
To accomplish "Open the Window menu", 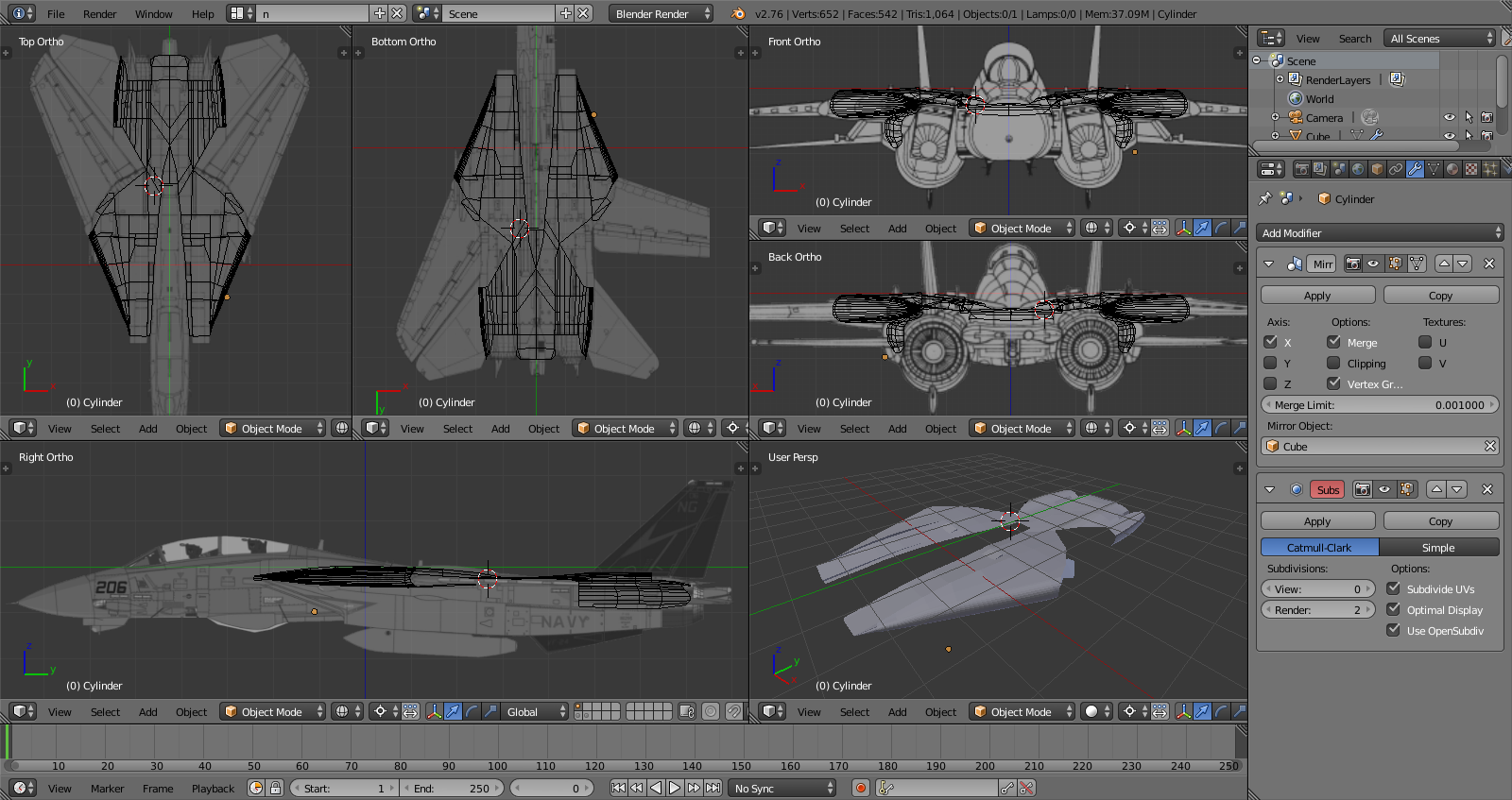I will coord(153,14).
